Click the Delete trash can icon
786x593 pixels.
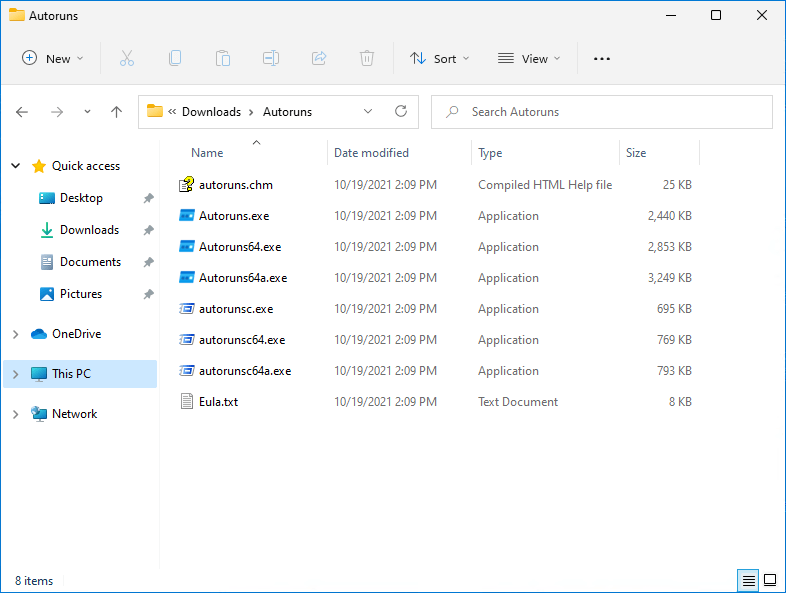[x=367, y=59]
